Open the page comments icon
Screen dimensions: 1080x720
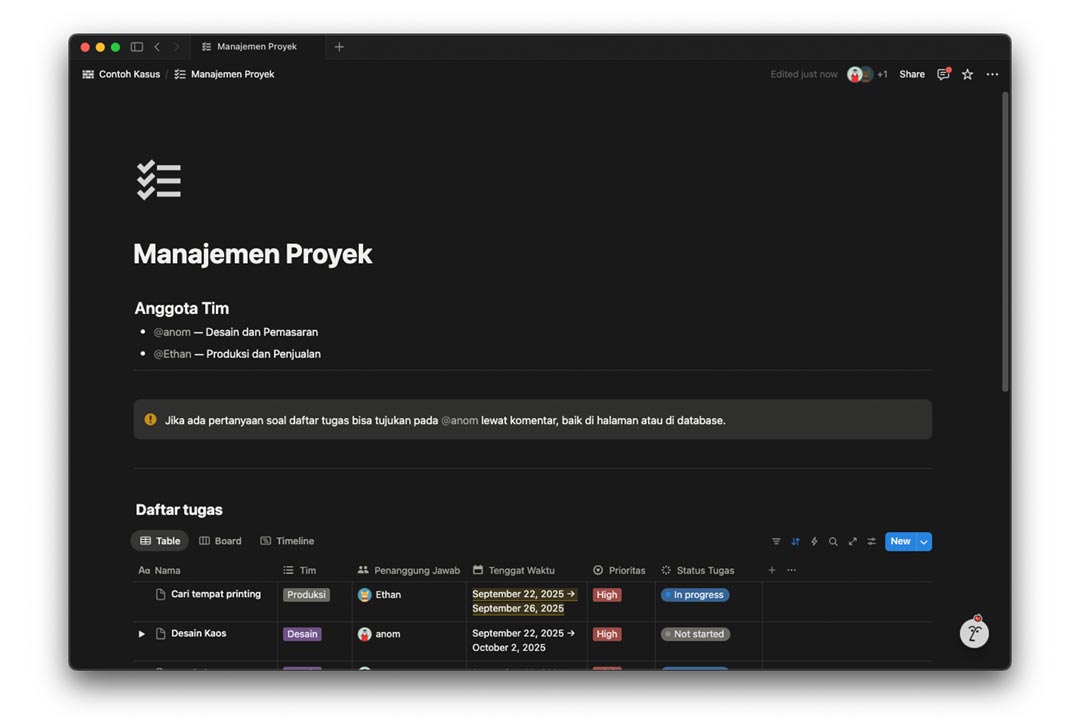943,74
